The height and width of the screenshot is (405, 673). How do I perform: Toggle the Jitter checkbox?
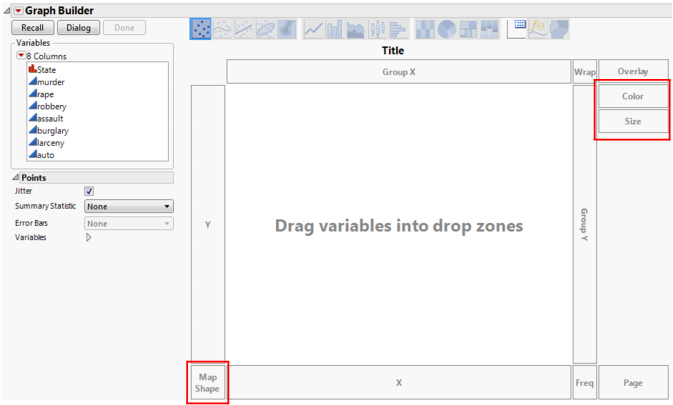click(89, 191)
